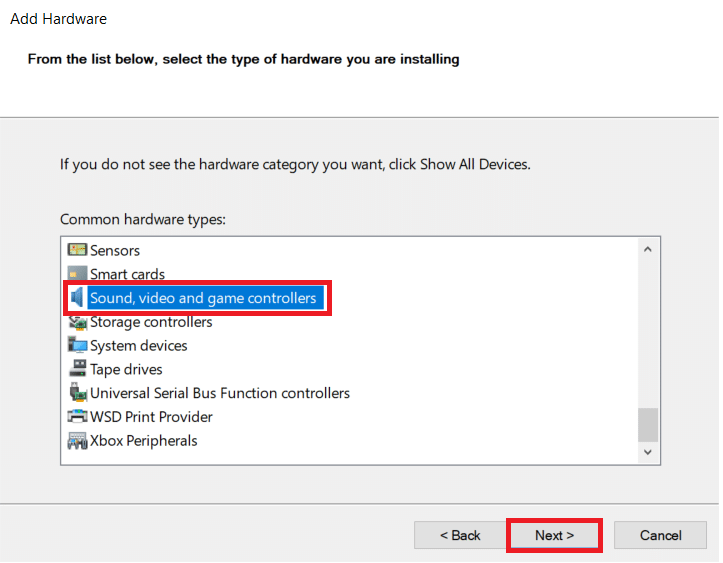This screenshot has width=723, height=563.
Task: Click the WSD Print Provider icon
Action: pos(77,417)
